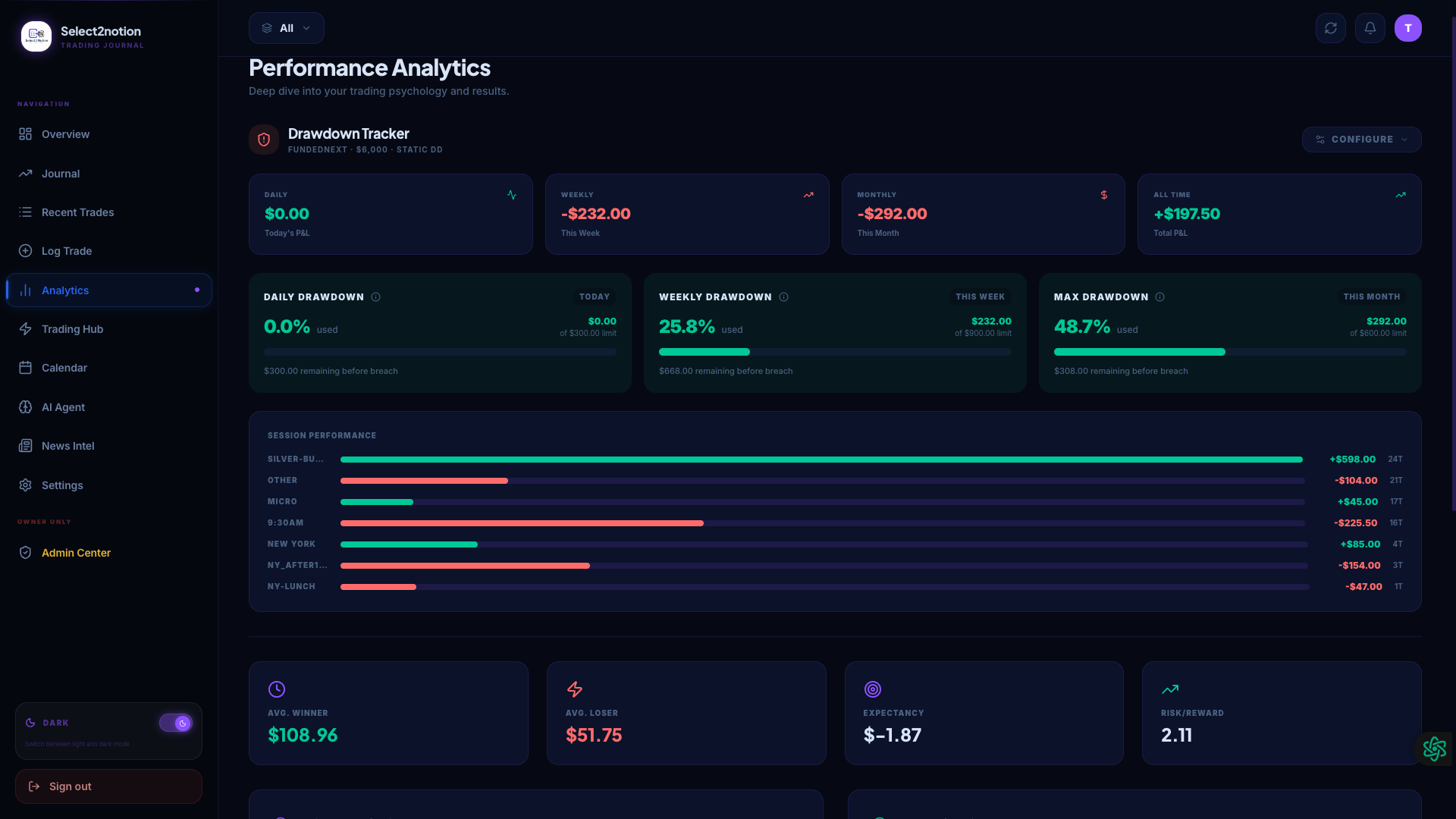Click the Settings gear icon
The width and height of the screenshot is (1456, 819).
pos(25,485)
